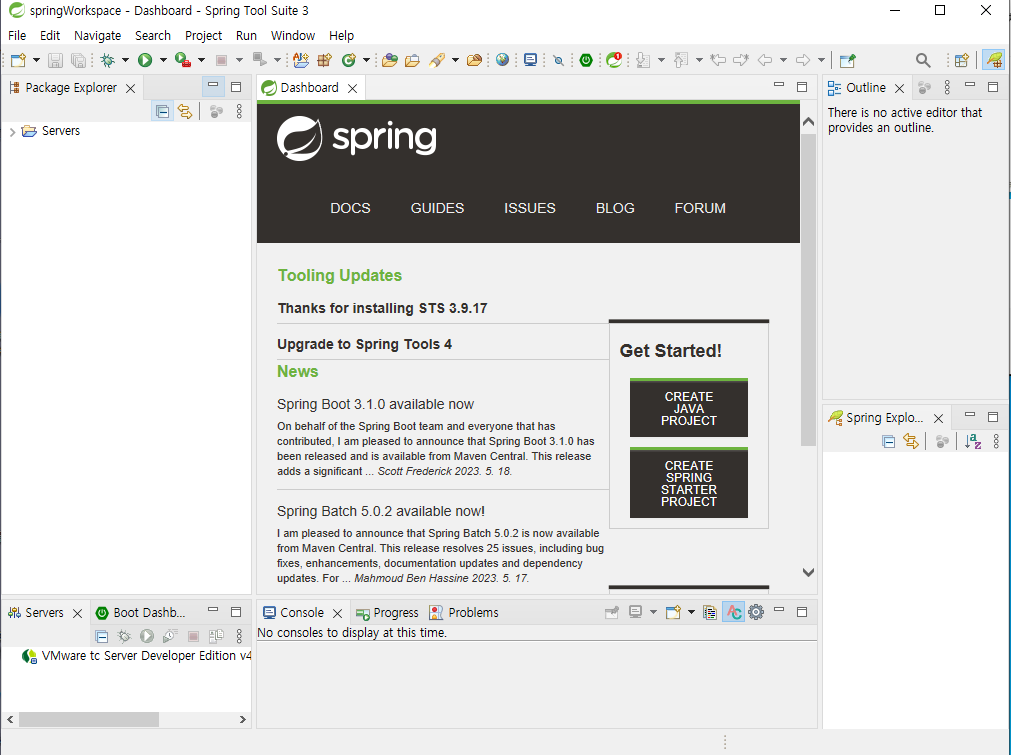The image size is (1011, 755).
Task: Open the Help menu
Action: tap(341, 35)
